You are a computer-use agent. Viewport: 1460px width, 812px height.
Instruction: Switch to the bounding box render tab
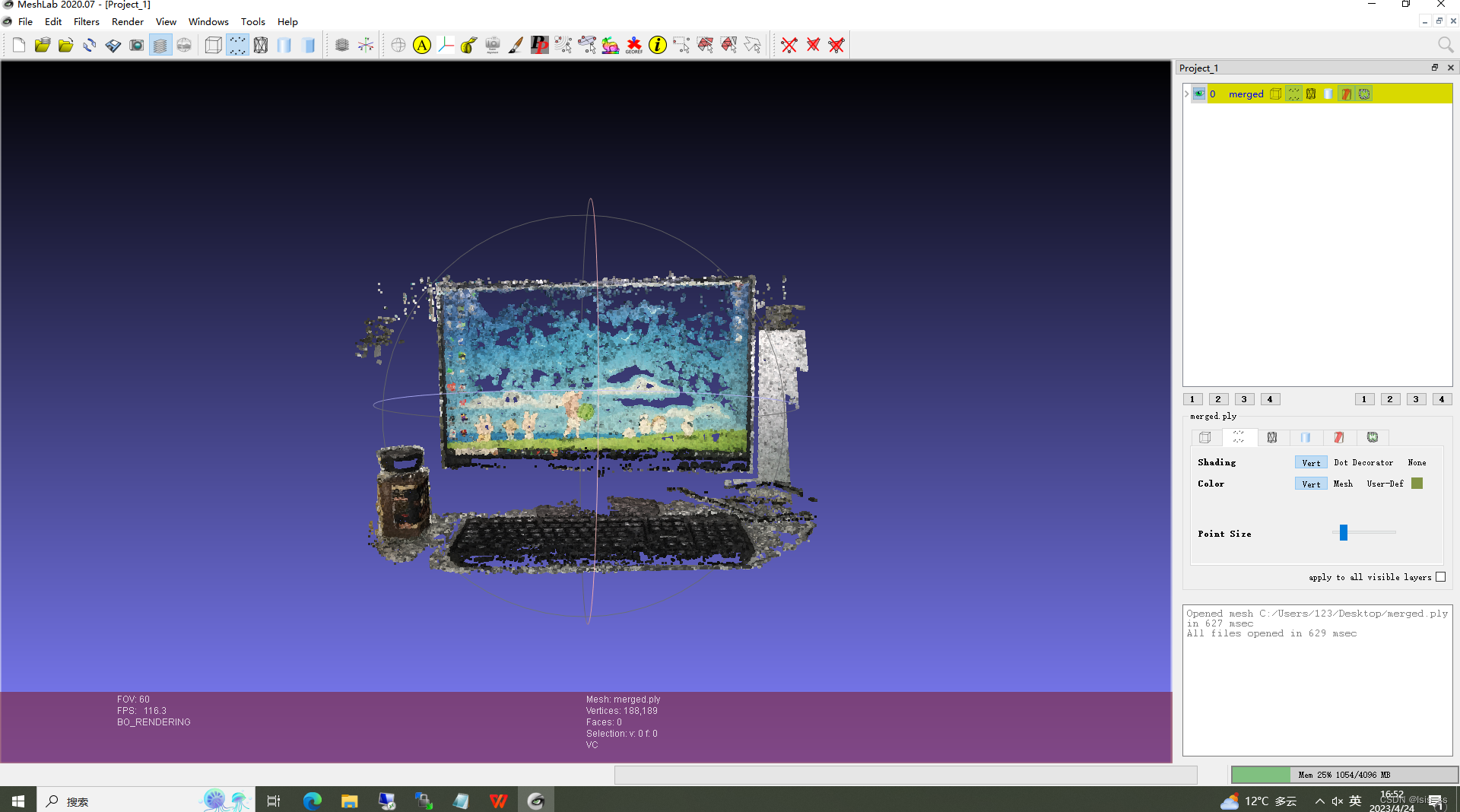[1205, 437]
